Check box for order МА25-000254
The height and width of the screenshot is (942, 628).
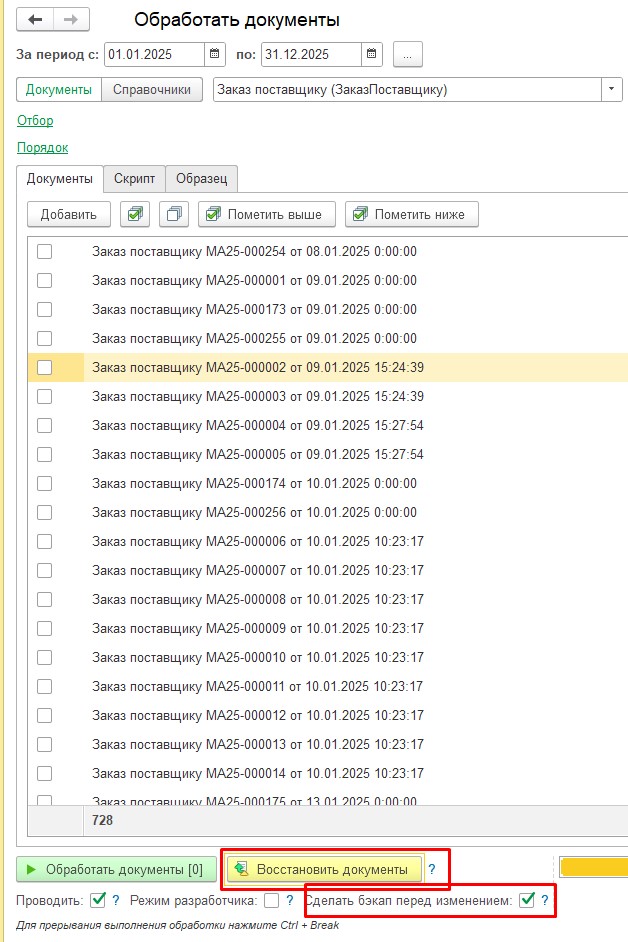tap(44, 251)
